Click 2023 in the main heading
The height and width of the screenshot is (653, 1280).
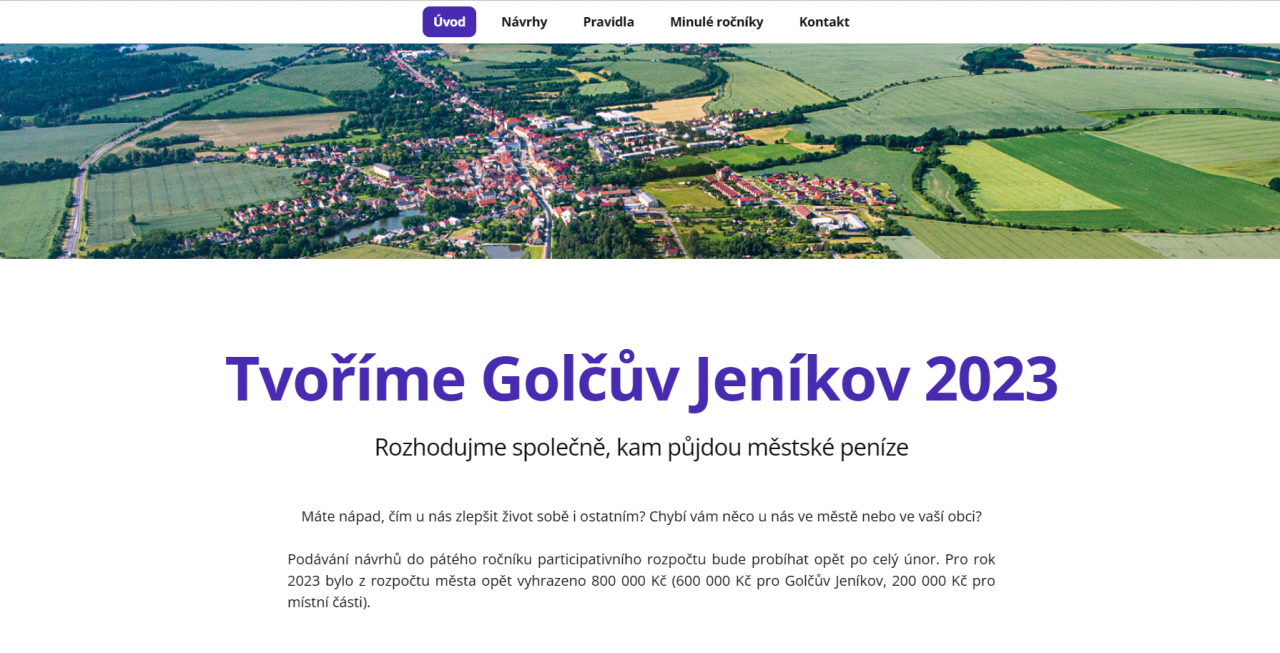coord(991,379)
